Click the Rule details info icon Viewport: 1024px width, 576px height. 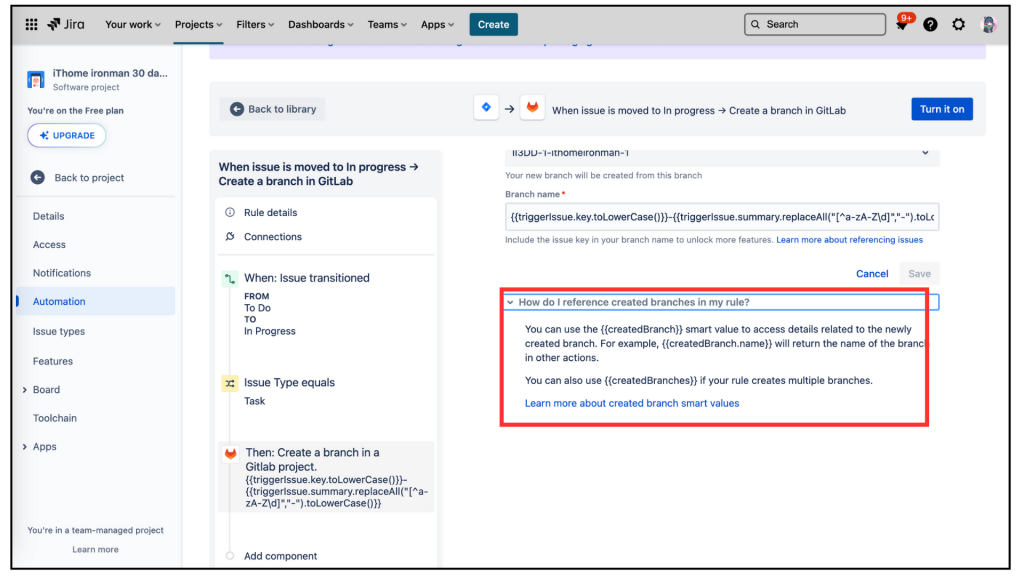[230, 212]
